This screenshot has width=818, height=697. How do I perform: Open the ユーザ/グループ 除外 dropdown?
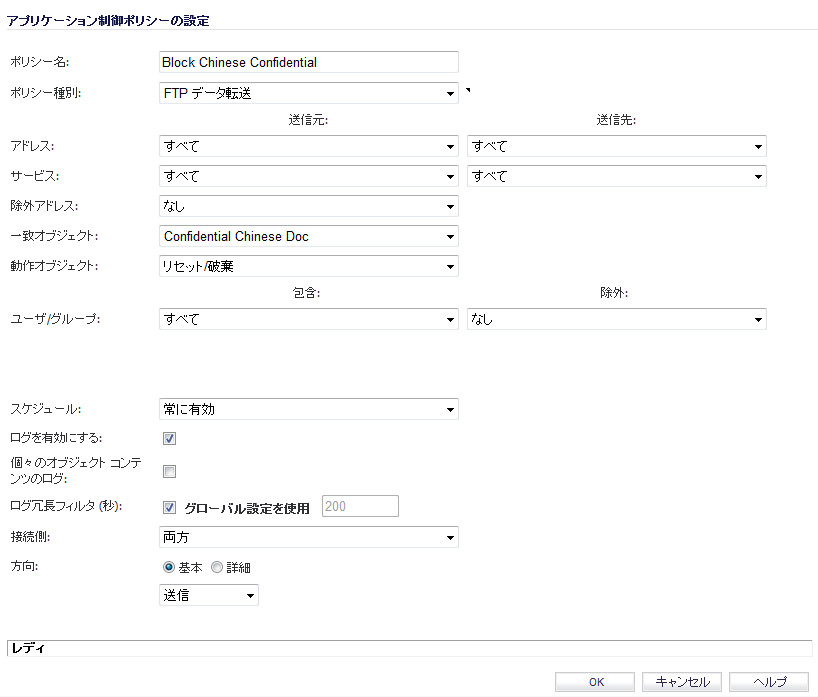[616, 319]
